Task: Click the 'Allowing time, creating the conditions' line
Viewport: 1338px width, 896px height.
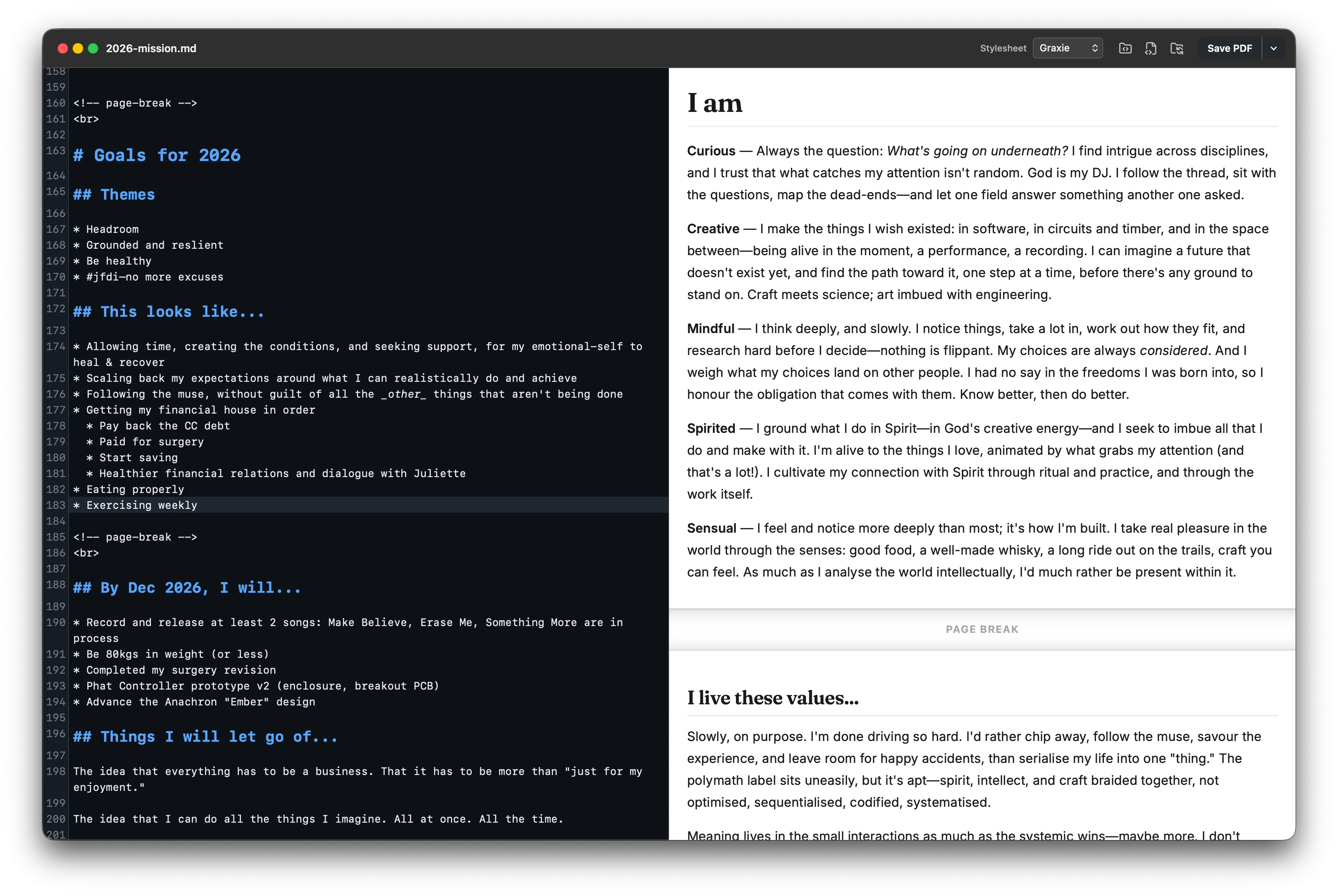Action: tap(358, 354)
